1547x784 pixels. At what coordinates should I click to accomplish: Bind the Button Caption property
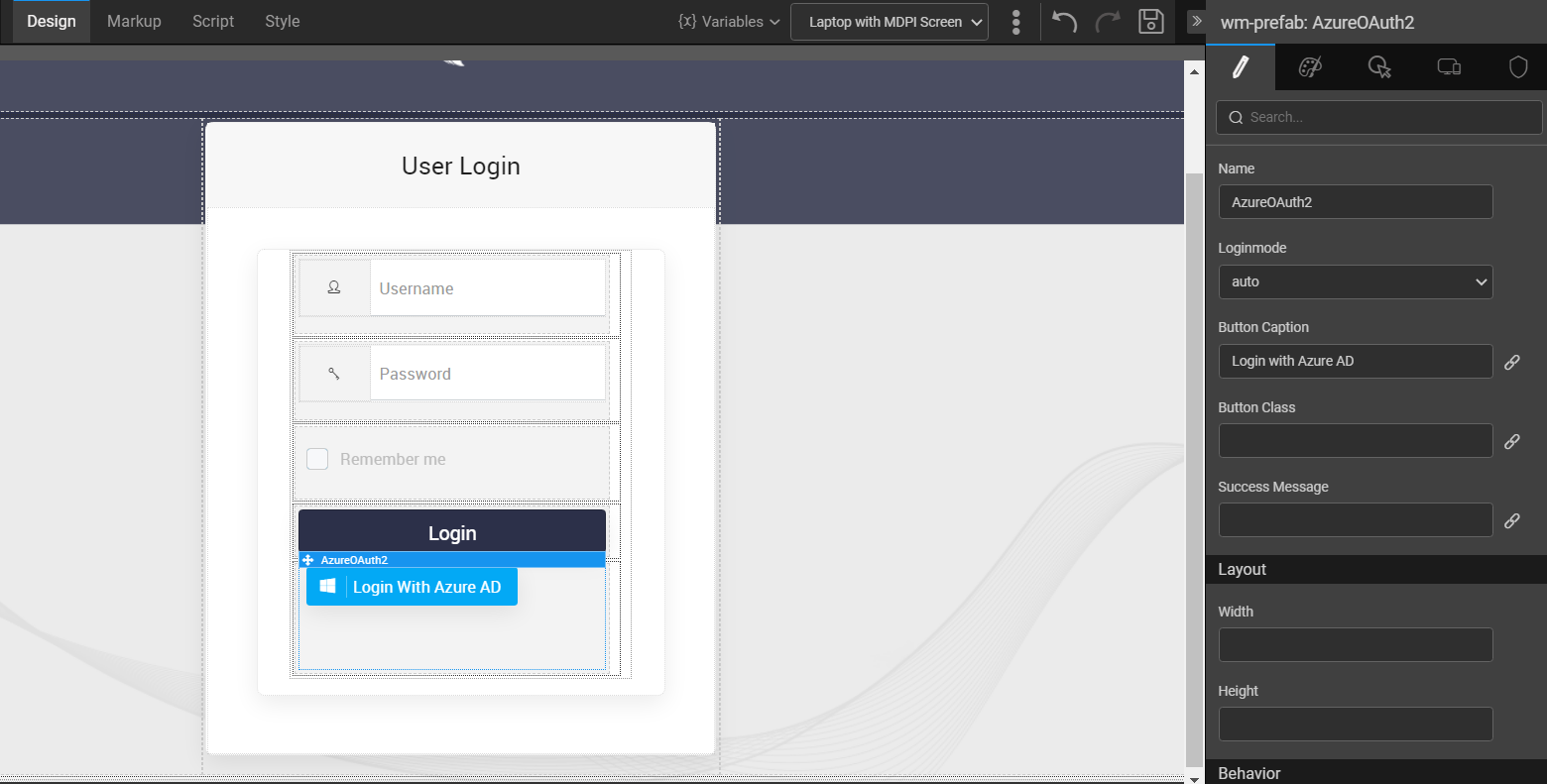[1511, 362]
